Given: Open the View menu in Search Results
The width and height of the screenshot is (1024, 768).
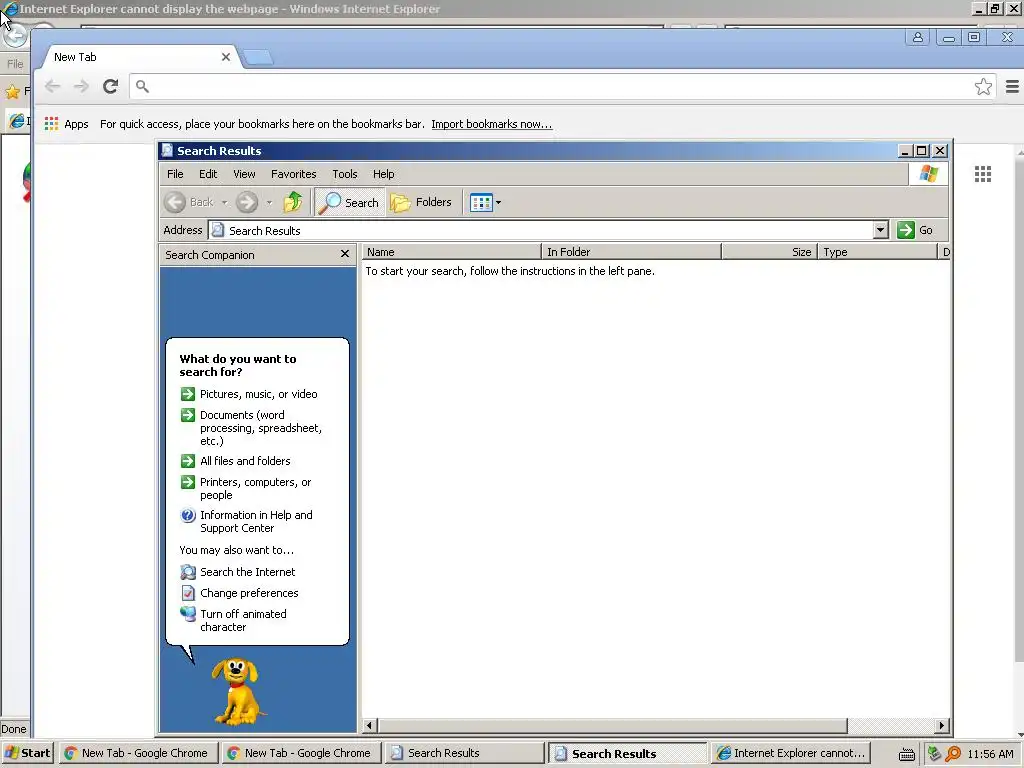Looking at the screenshot, I should 244,174.
